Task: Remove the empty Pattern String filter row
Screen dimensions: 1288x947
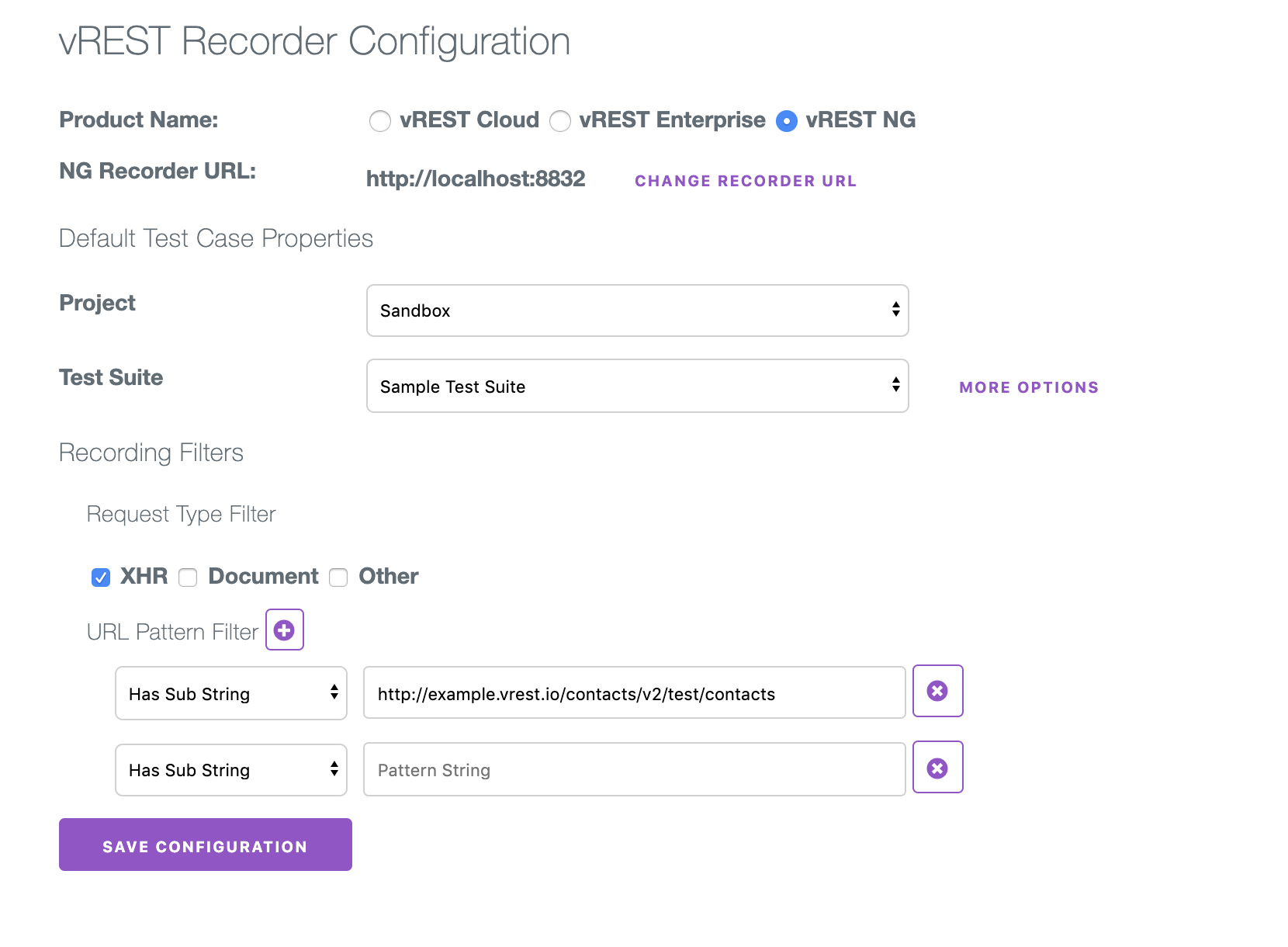Action: pos(937,768)
